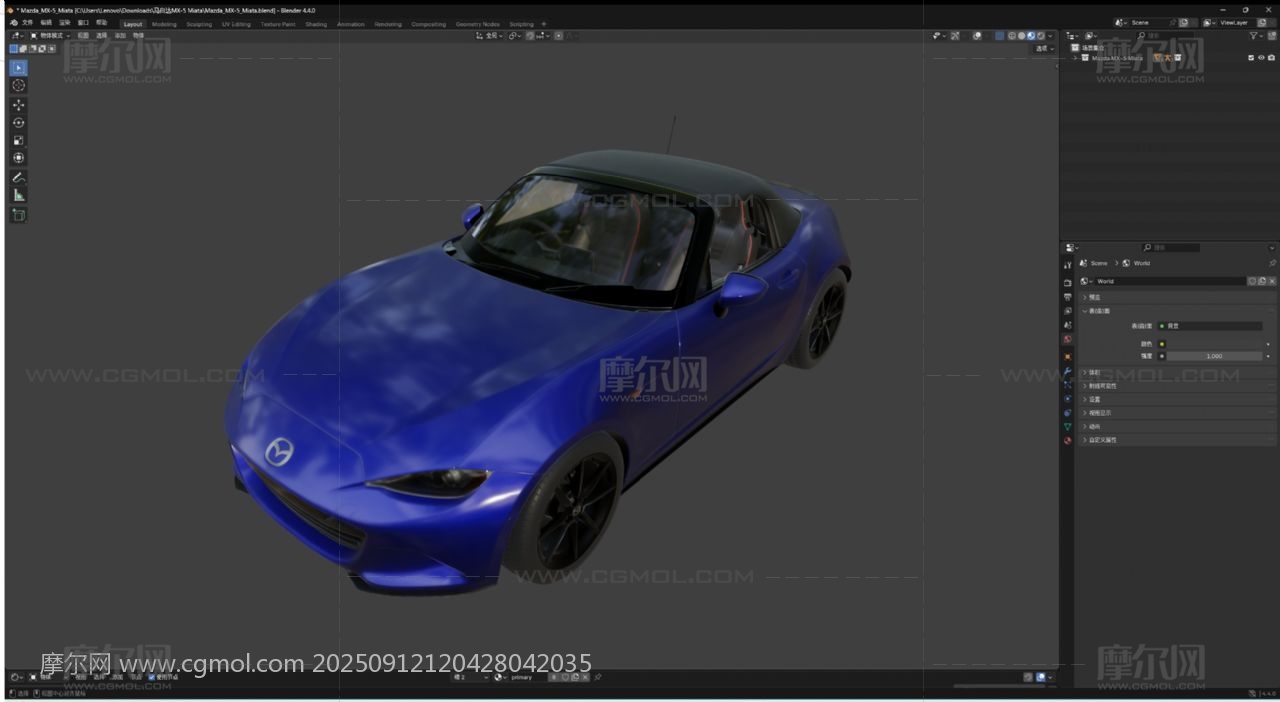Open the 选项 dropdown in the viewport
The height and width of the screenshot is (702, 1280).
click(1044, 49)
